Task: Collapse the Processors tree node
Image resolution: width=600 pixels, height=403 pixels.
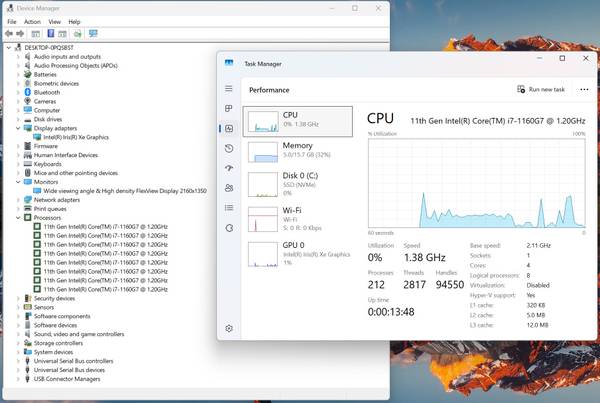Action: click(19, 217)
